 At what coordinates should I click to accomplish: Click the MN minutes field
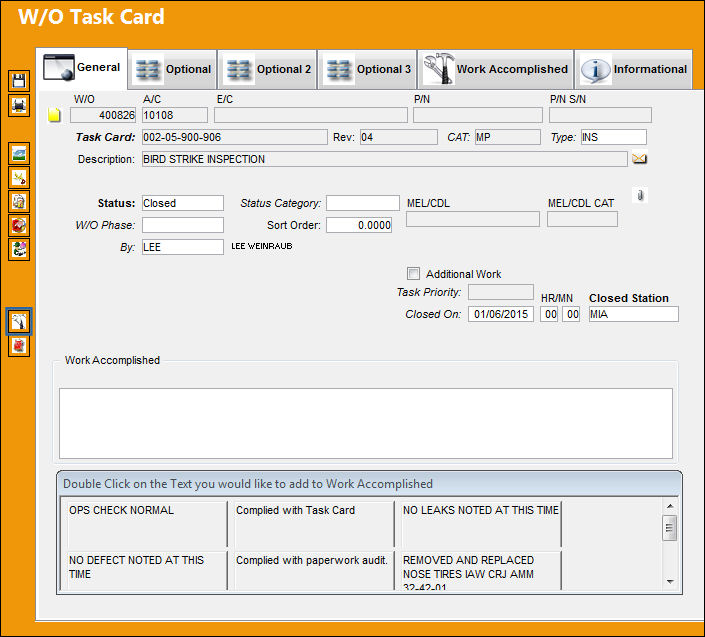click(x=571, y=314)
